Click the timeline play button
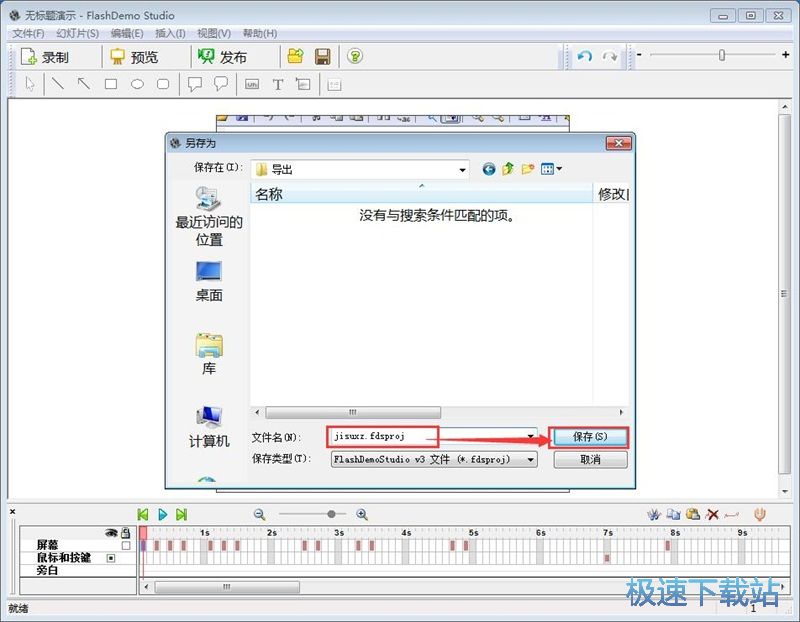 tap(162, 514)
